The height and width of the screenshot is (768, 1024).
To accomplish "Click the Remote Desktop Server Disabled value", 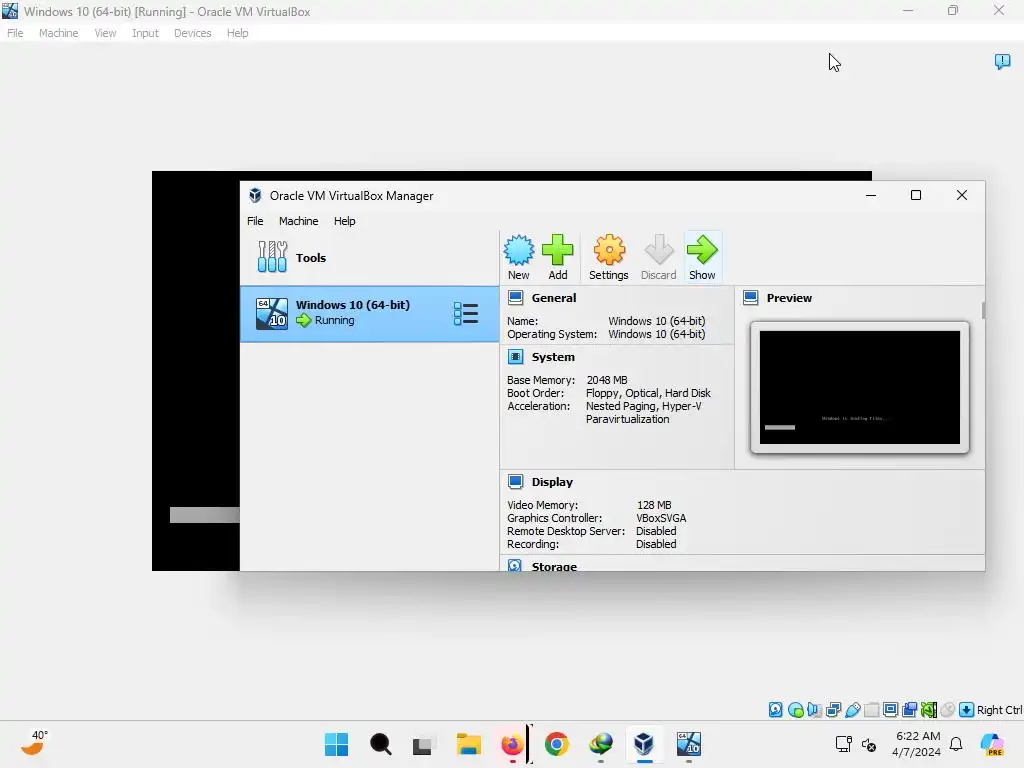I will [656, 531].
